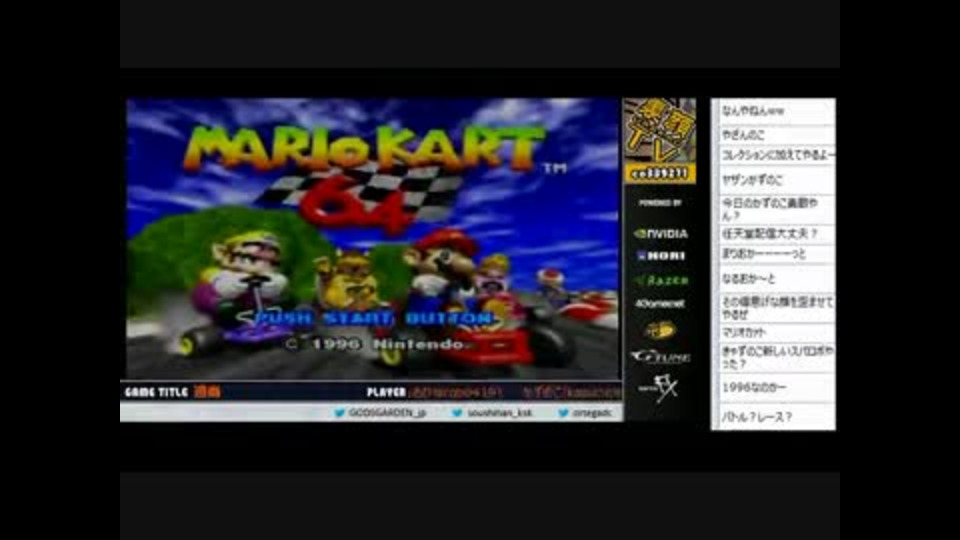The height and width of the screenshot is (540, 960).
Task: Click the 'POWERED BY' label
Action: tap(660, 203)
